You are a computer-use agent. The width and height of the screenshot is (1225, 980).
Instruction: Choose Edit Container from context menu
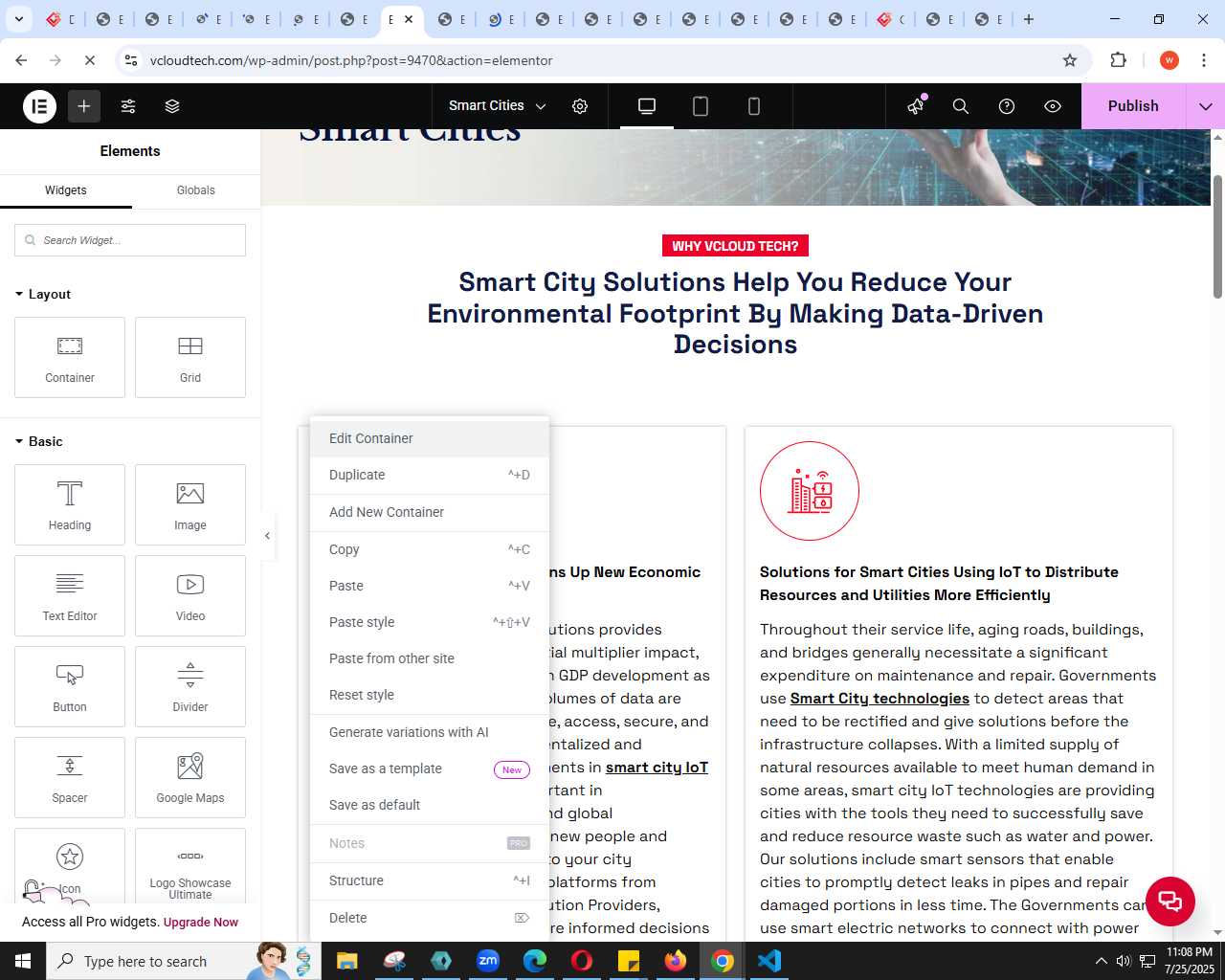(x=430, y=438)
